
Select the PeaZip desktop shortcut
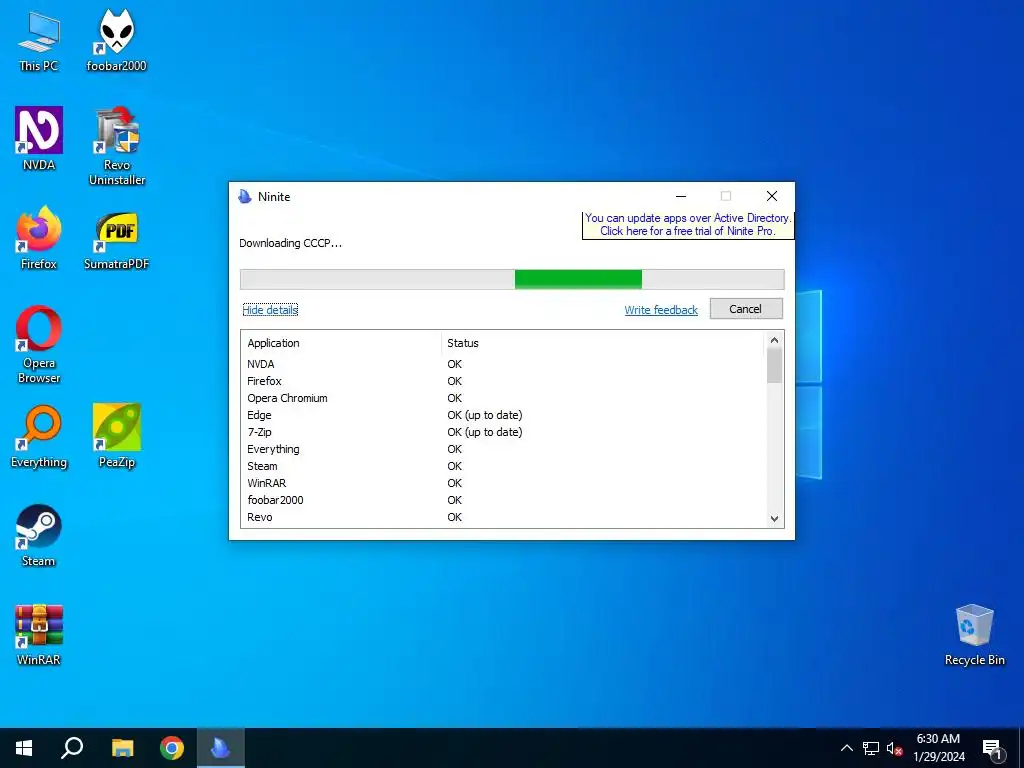coord(116,436)
